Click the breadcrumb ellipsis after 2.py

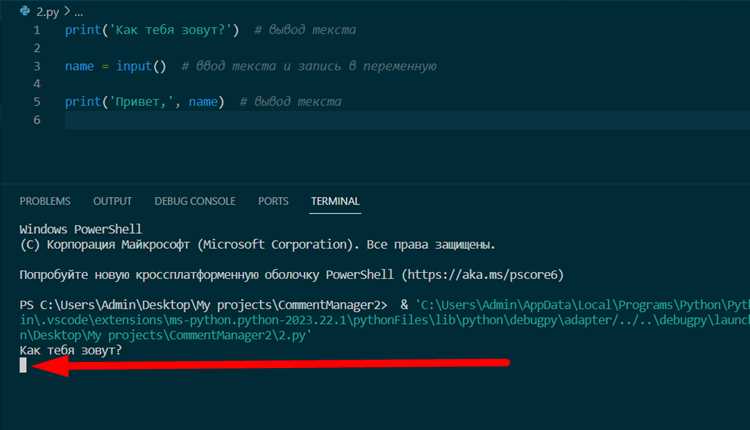point(78,12)
